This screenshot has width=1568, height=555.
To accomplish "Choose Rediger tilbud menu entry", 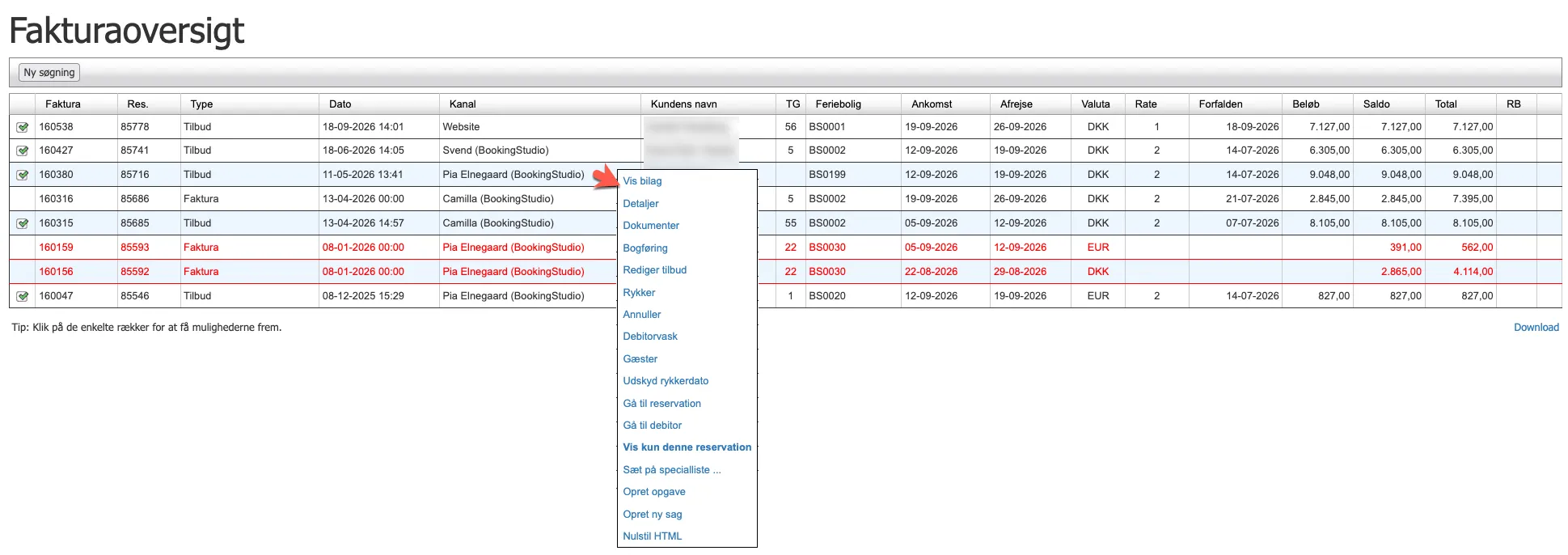I will 654,270.
